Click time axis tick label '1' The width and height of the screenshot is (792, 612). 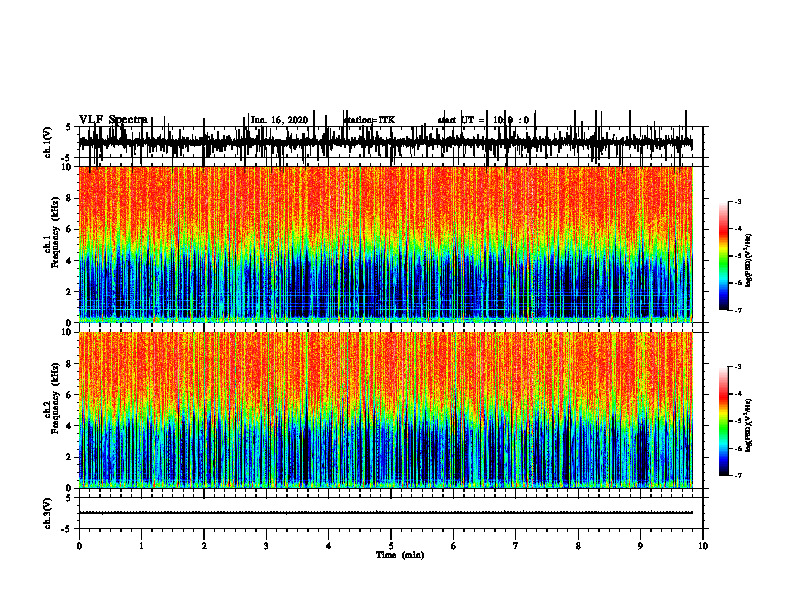pyautogui.click(x=141, y=546)
